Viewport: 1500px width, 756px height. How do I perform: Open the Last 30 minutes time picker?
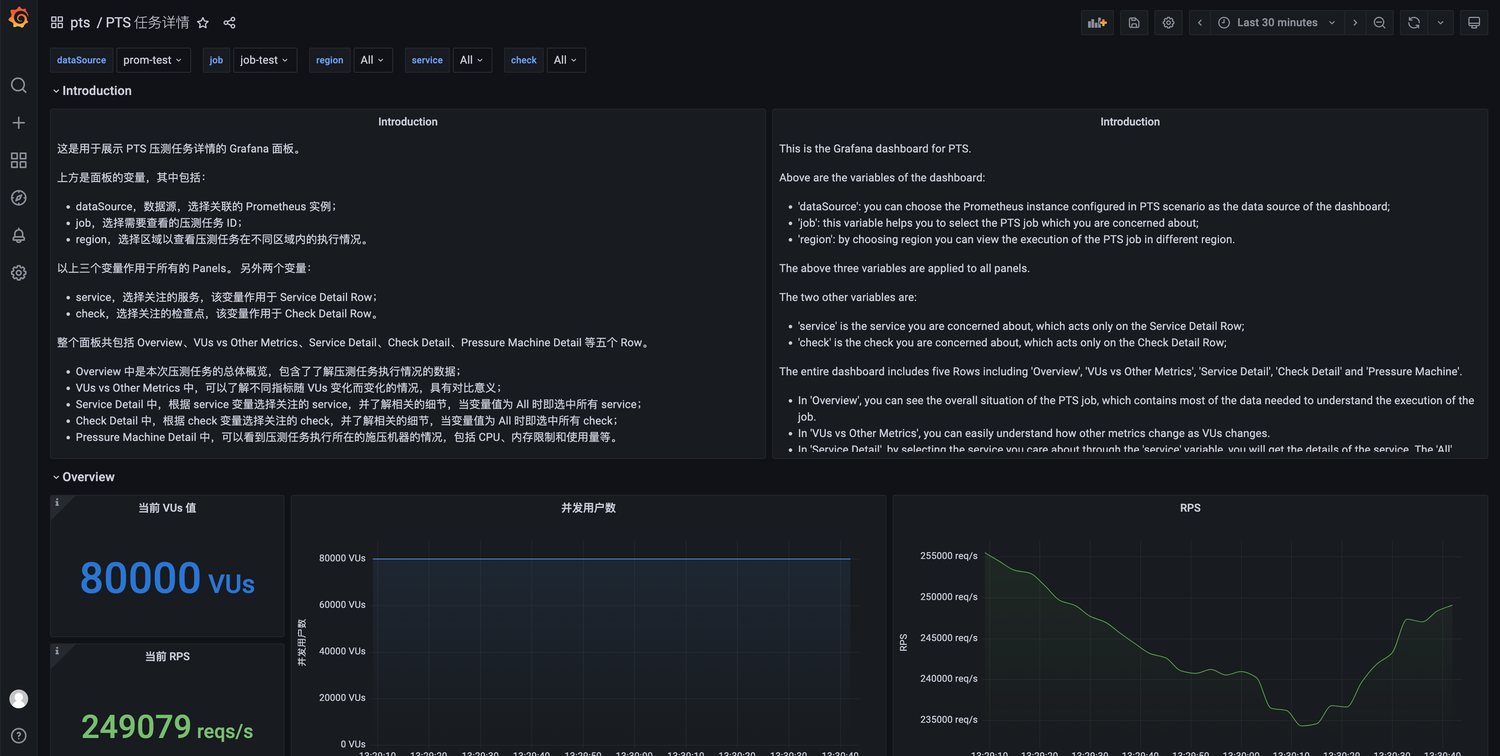click(1277, 23)
